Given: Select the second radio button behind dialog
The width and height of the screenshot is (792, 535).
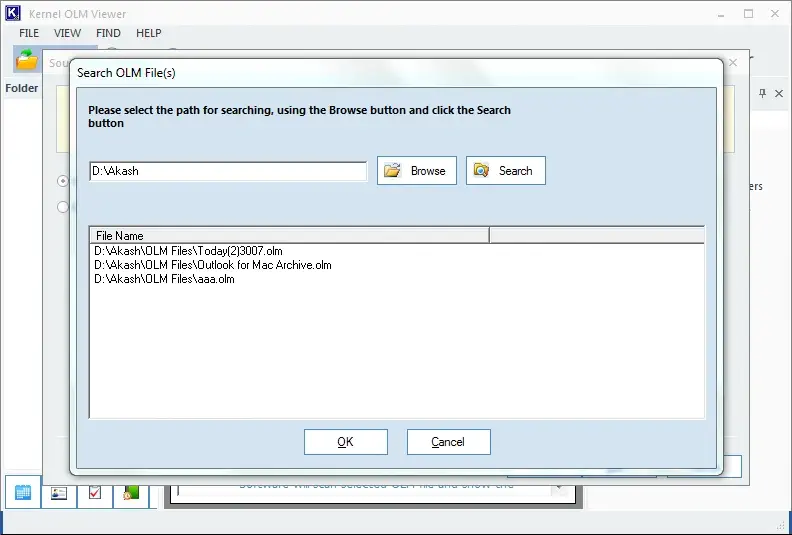Looking at the screenshot, I should point(63,207).
